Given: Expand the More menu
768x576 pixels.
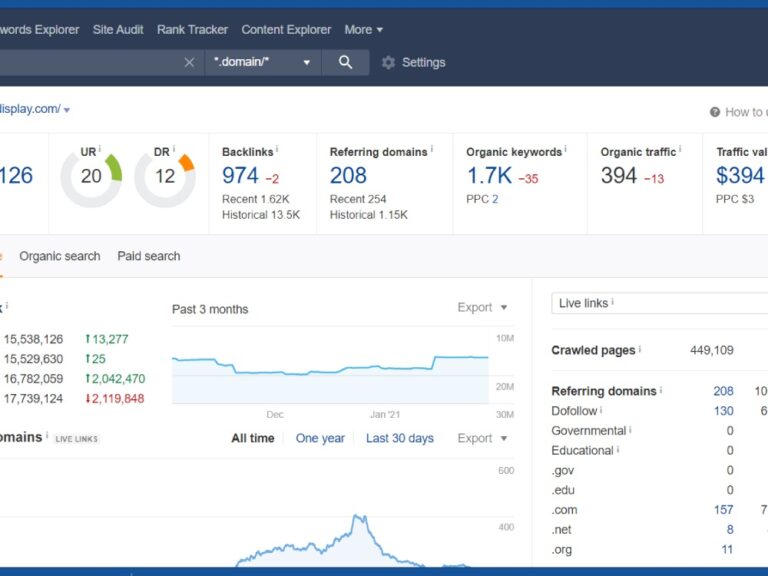Looking at the screenshot, I should (x=363, y=29).
